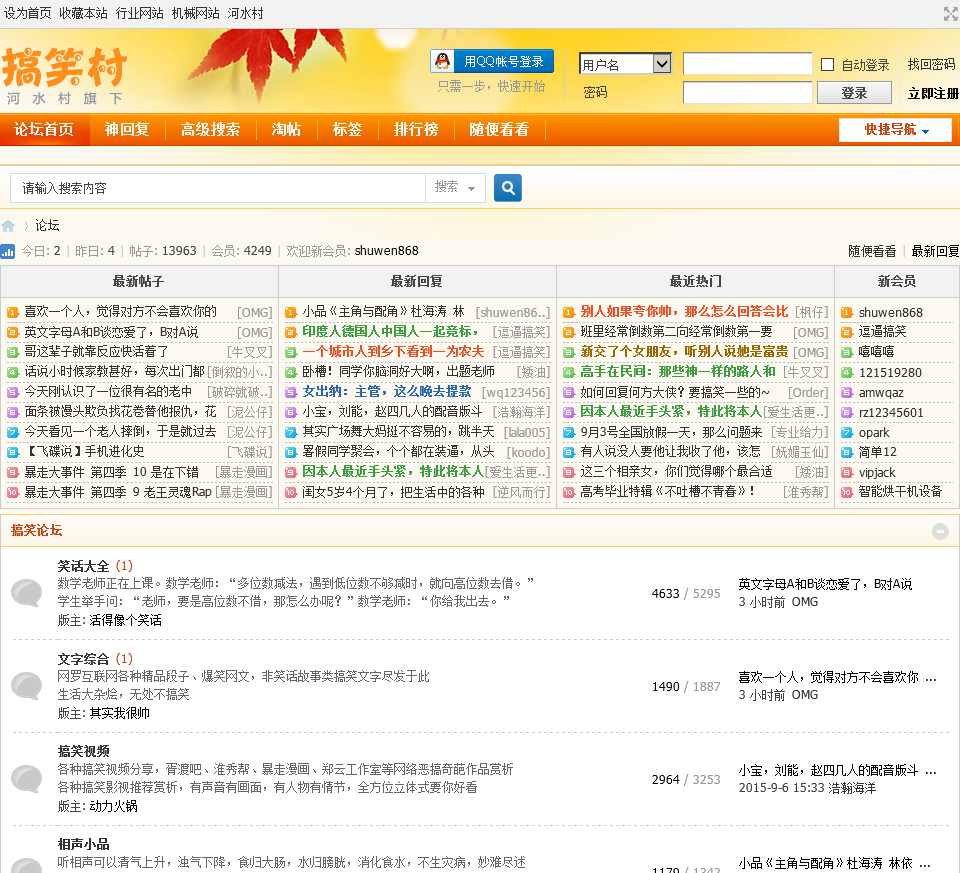Click the 搞笑村 site logo

[x=65, y=73]
